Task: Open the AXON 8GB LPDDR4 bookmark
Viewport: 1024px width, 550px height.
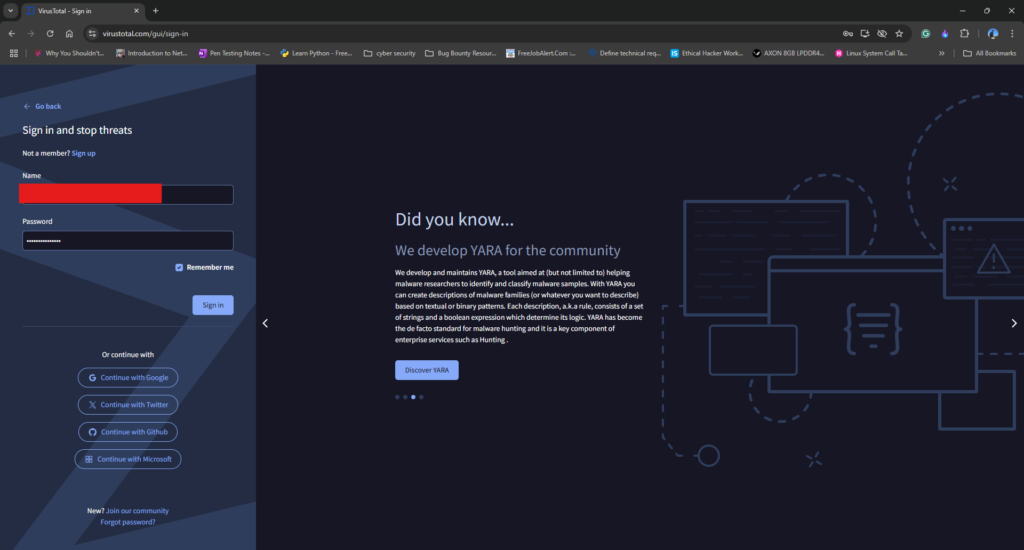Action: click(788, 53)
